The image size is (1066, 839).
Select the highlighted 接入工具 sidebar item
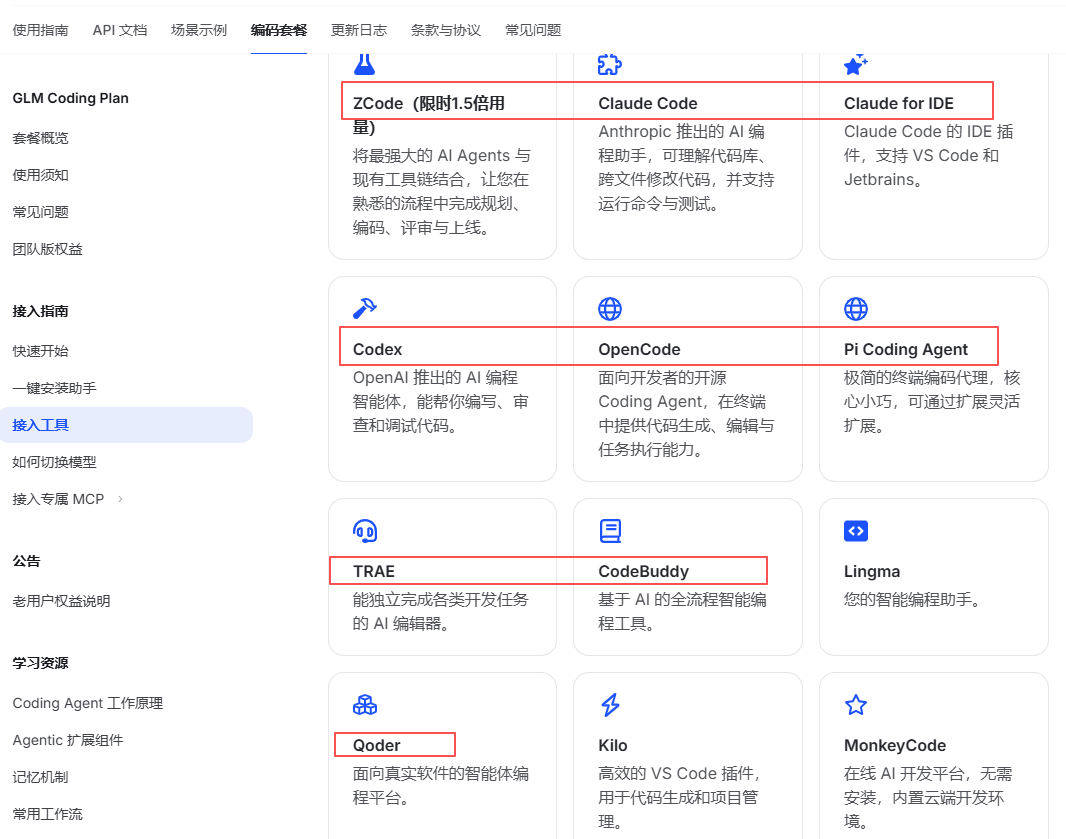pyautogui.click(x=126, y=425)
